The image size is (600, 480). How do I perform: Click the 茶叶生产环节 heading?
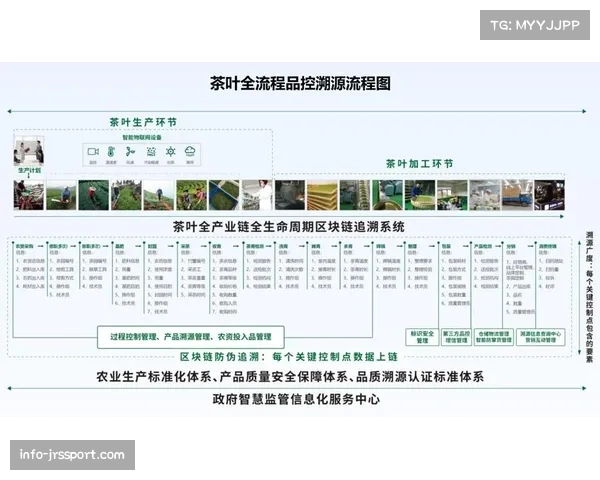[x=143, y=122]
